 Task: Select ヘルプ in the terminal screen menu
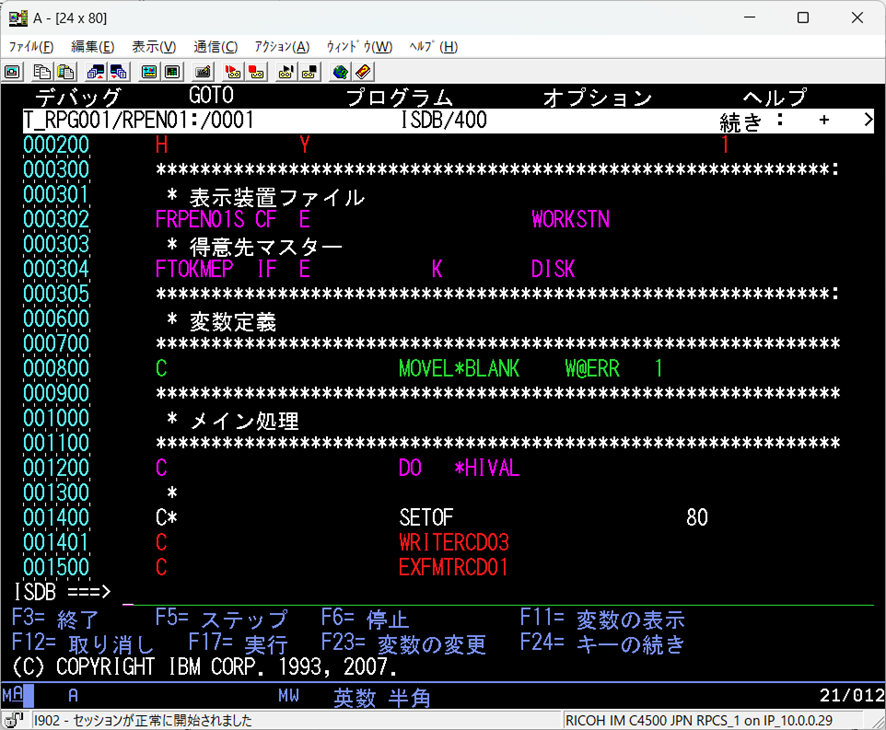click(x=774, y=97)
